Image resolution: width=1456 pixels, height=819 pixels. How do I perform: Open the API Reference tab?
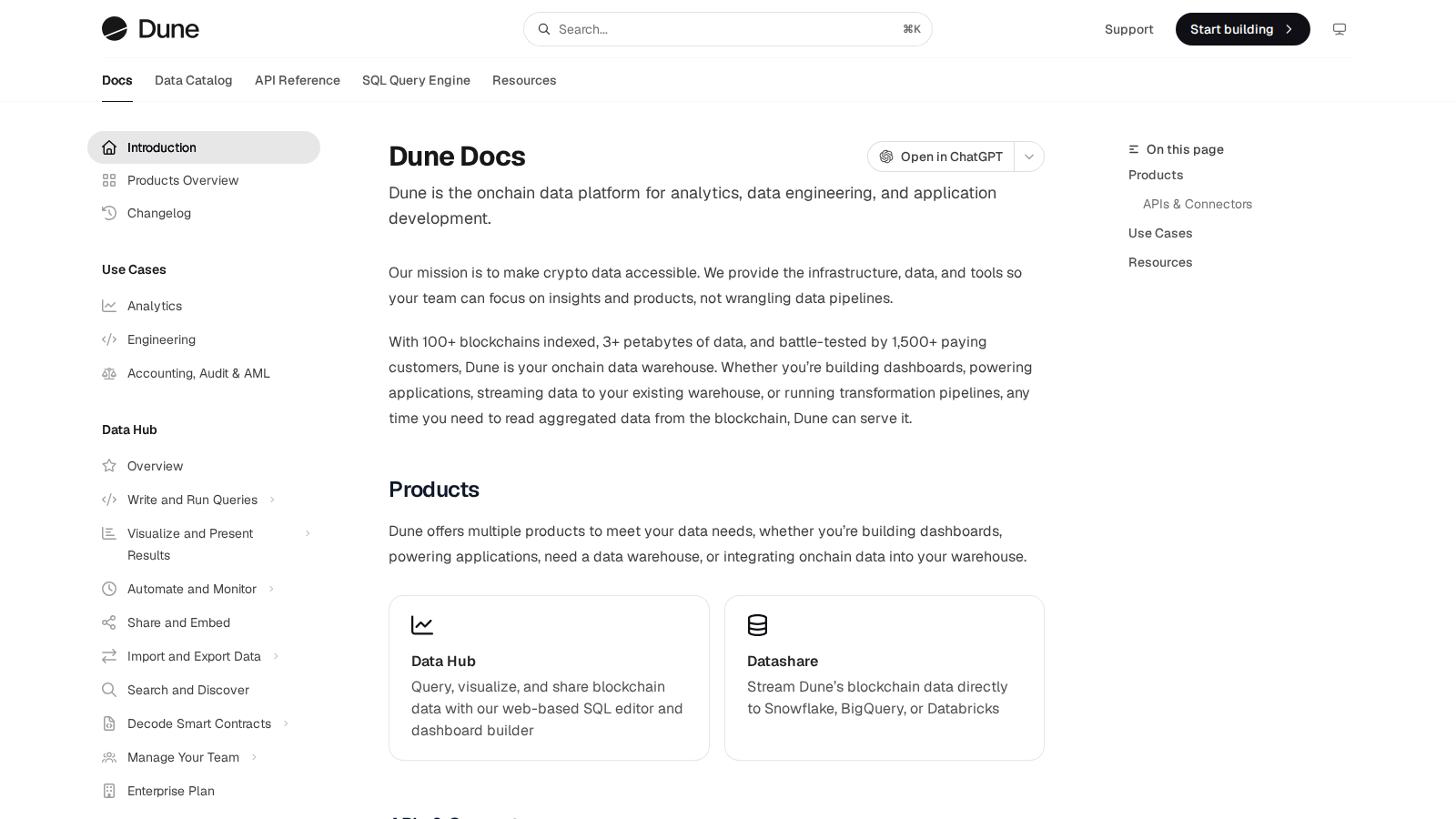(298, 80)
